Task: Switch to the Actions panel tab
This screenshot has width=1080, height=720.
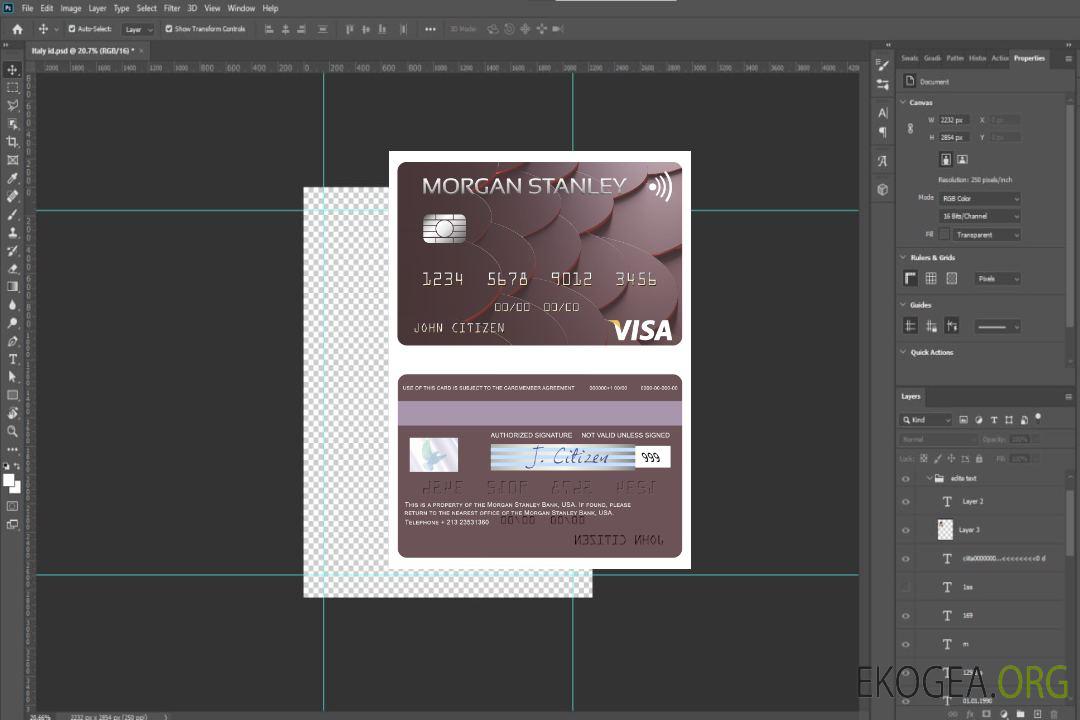Action: coord(999,58)
